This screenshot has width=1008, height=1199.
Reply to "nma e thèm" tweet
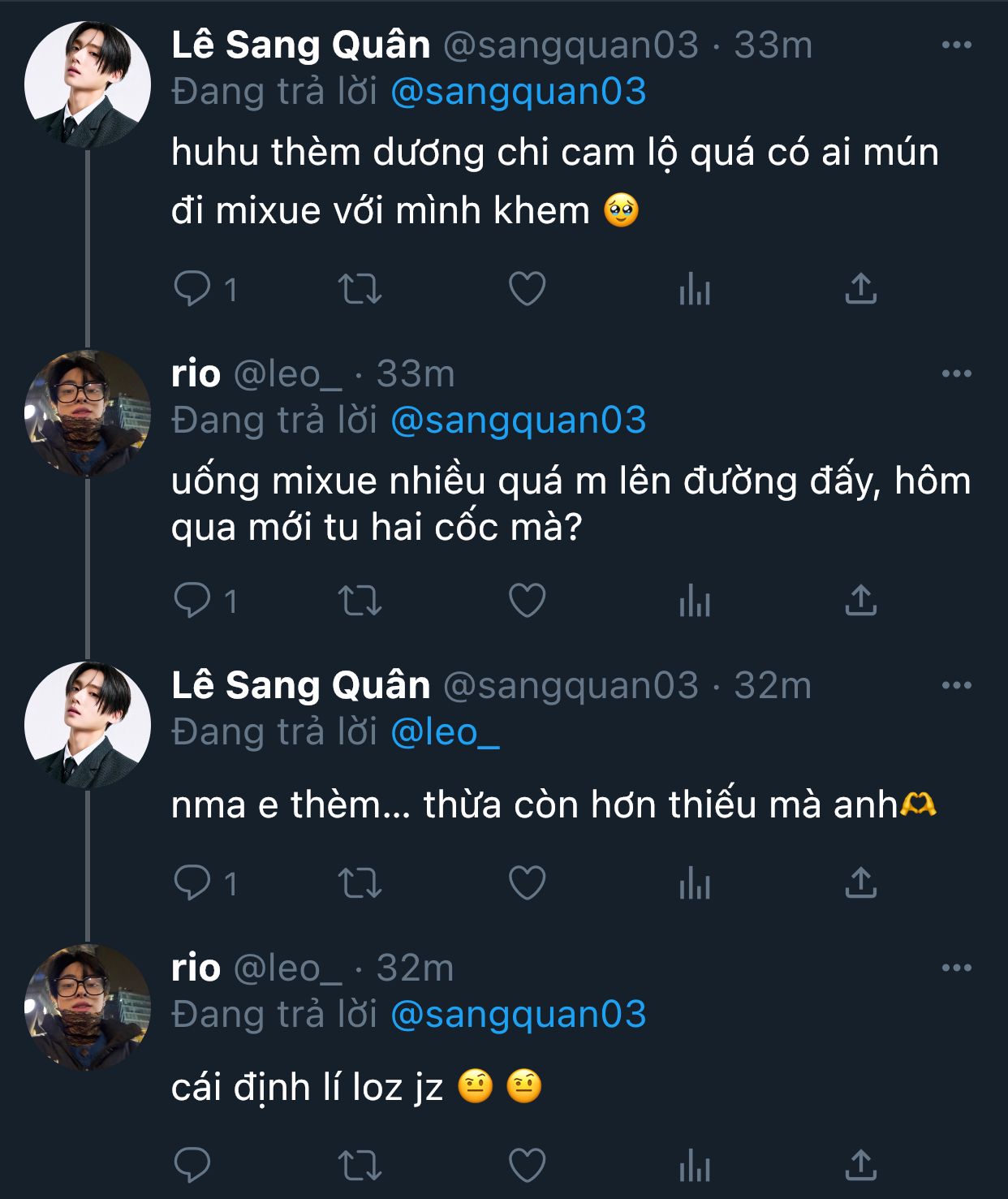[x=192, y=882]
